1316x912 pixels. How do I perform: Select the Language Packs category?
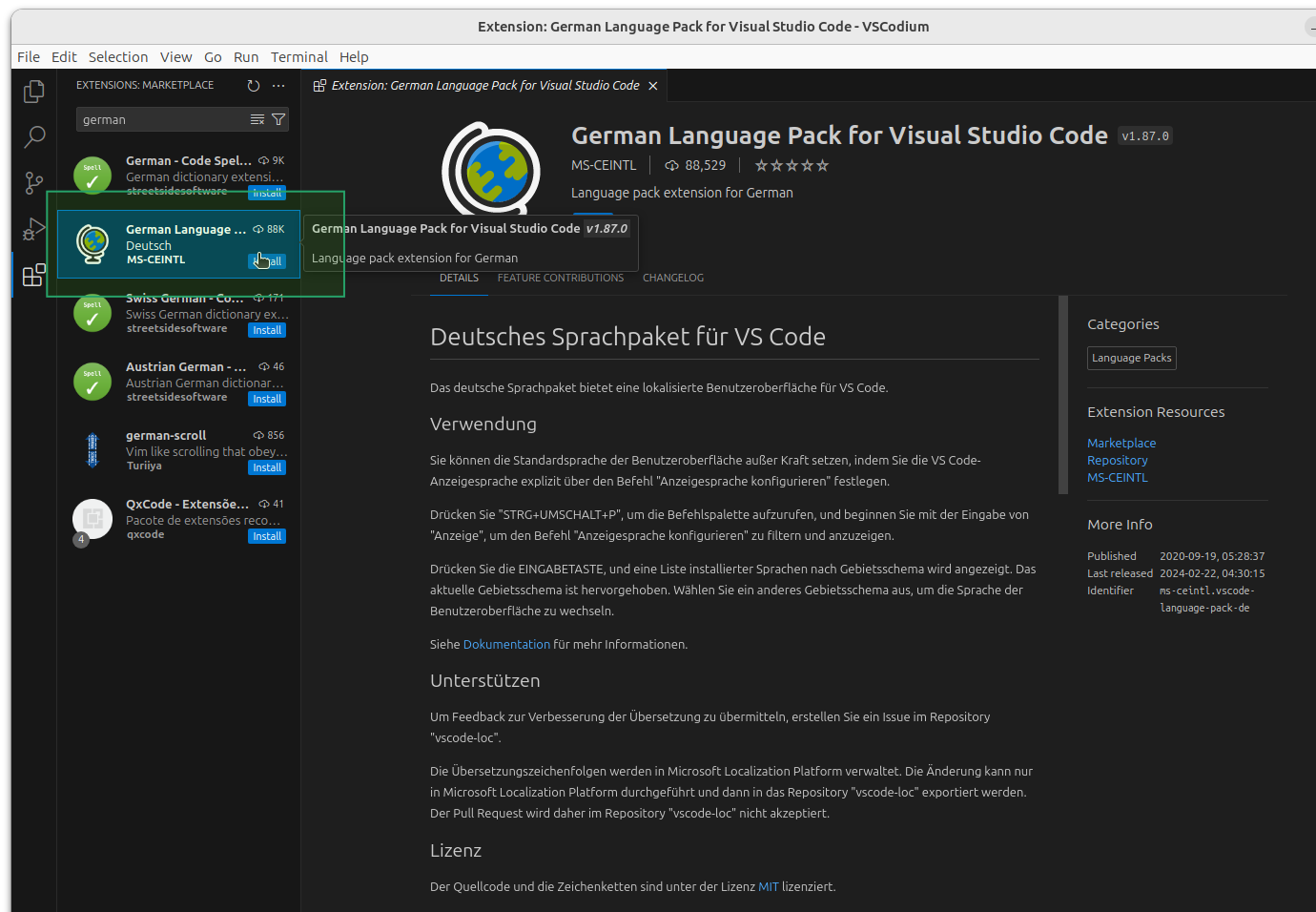[x=1131, y=358]
